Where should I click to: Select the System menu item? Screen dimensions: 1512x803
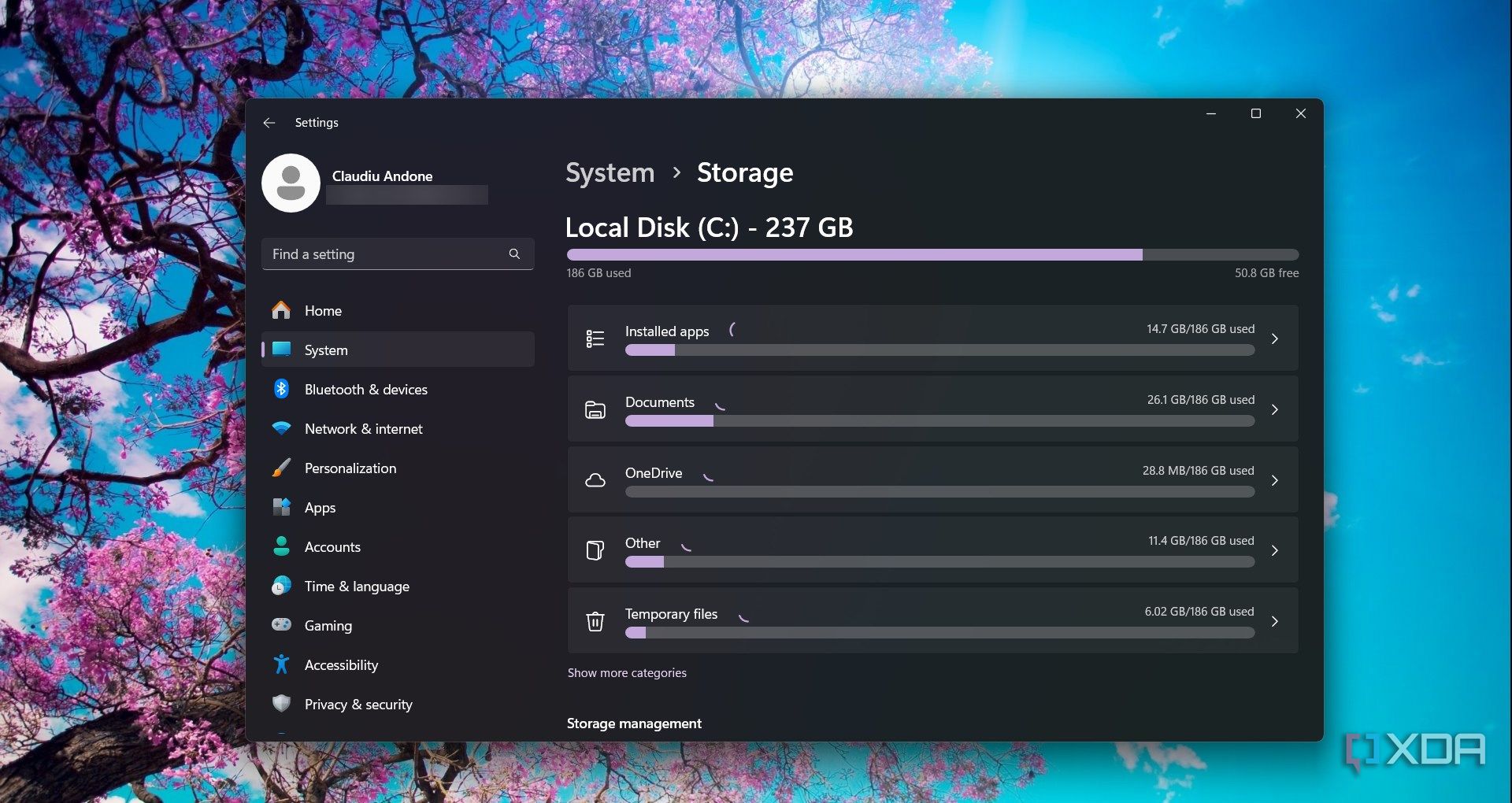pos(398,350)
